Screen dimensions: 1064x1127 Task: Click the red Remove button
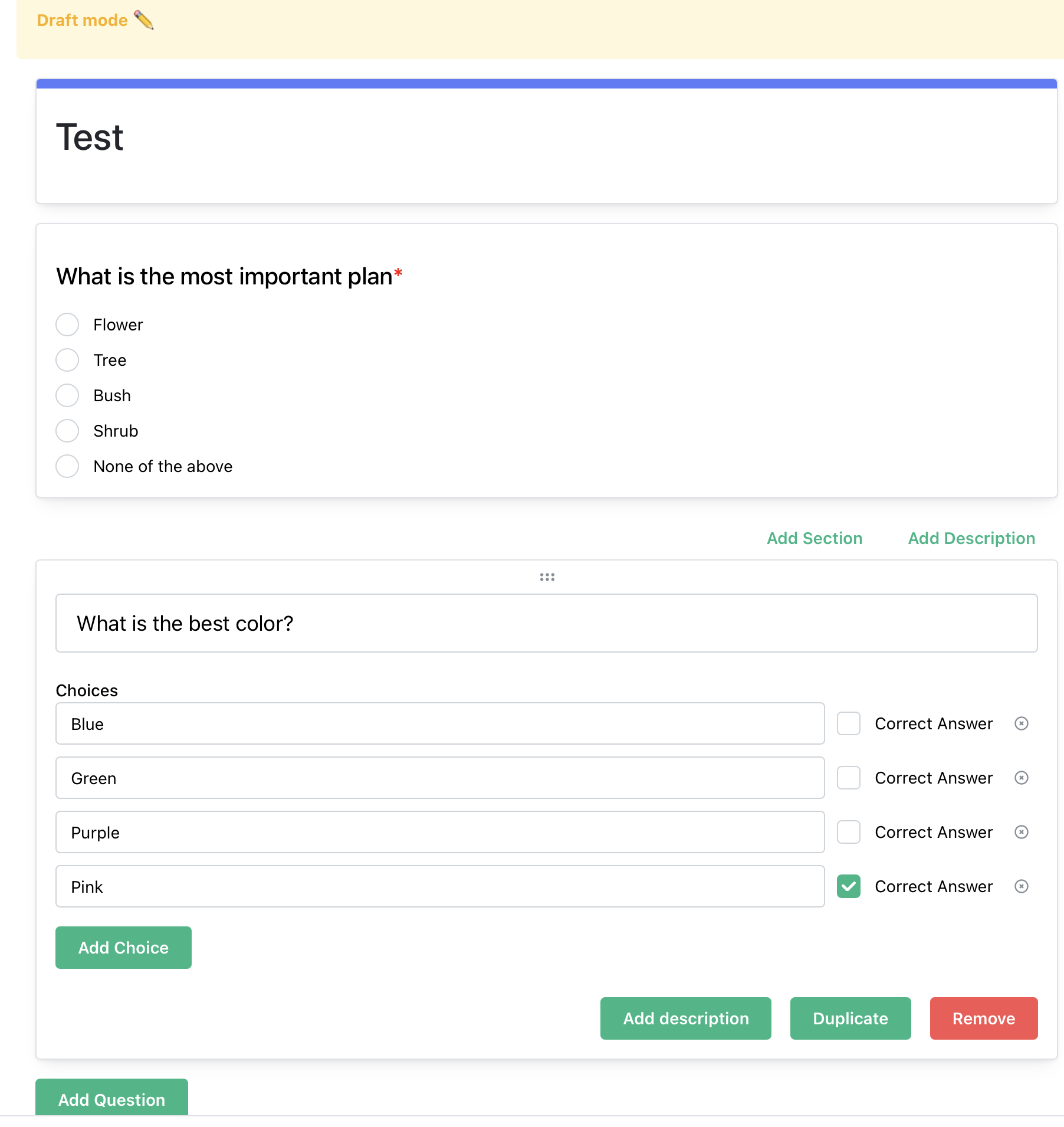click(983, 1018)
